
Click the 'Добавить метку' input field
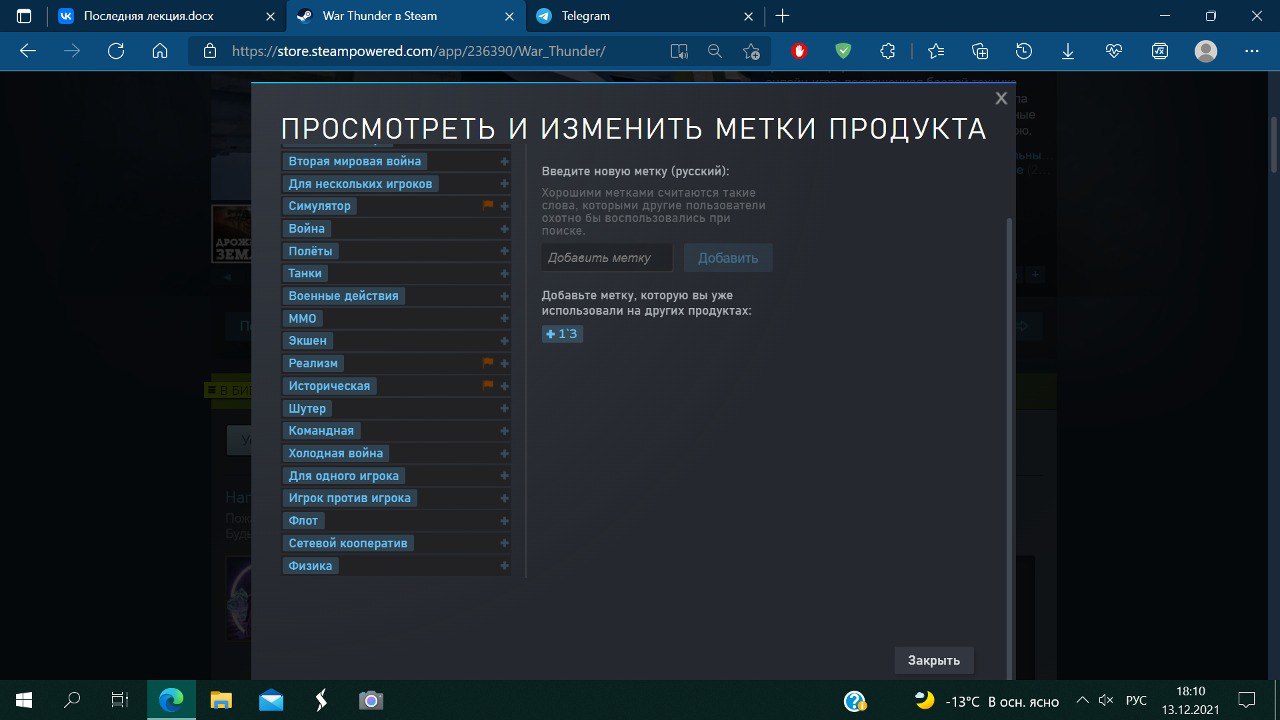pos(607,257)
